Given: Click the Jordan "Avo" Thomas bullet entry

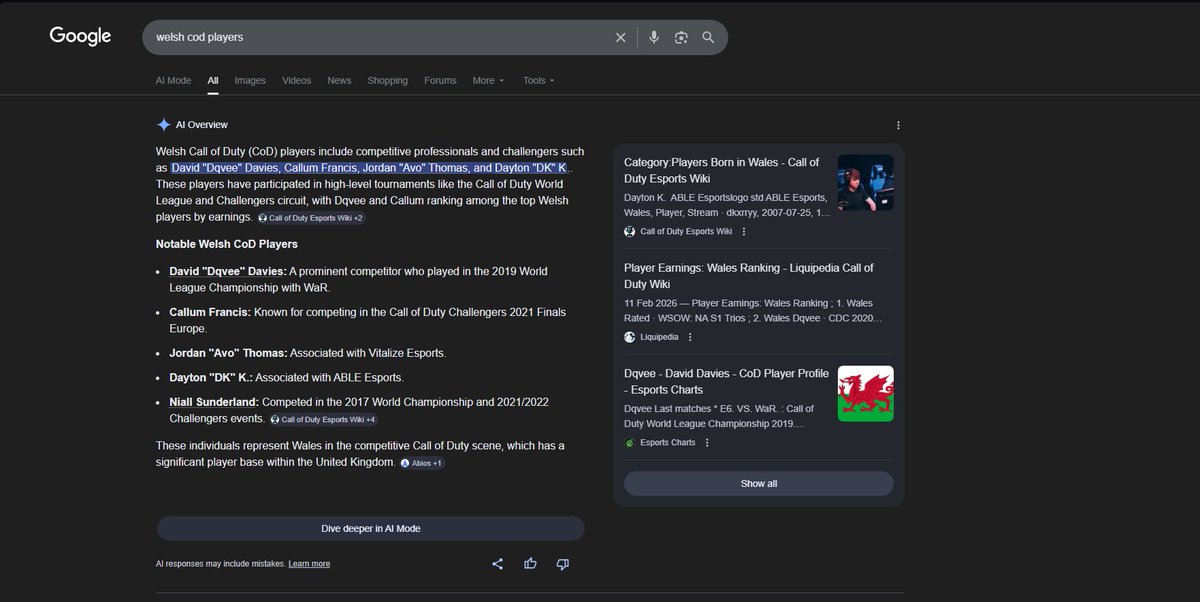Looking at the screenshot, I should [308, 353].
